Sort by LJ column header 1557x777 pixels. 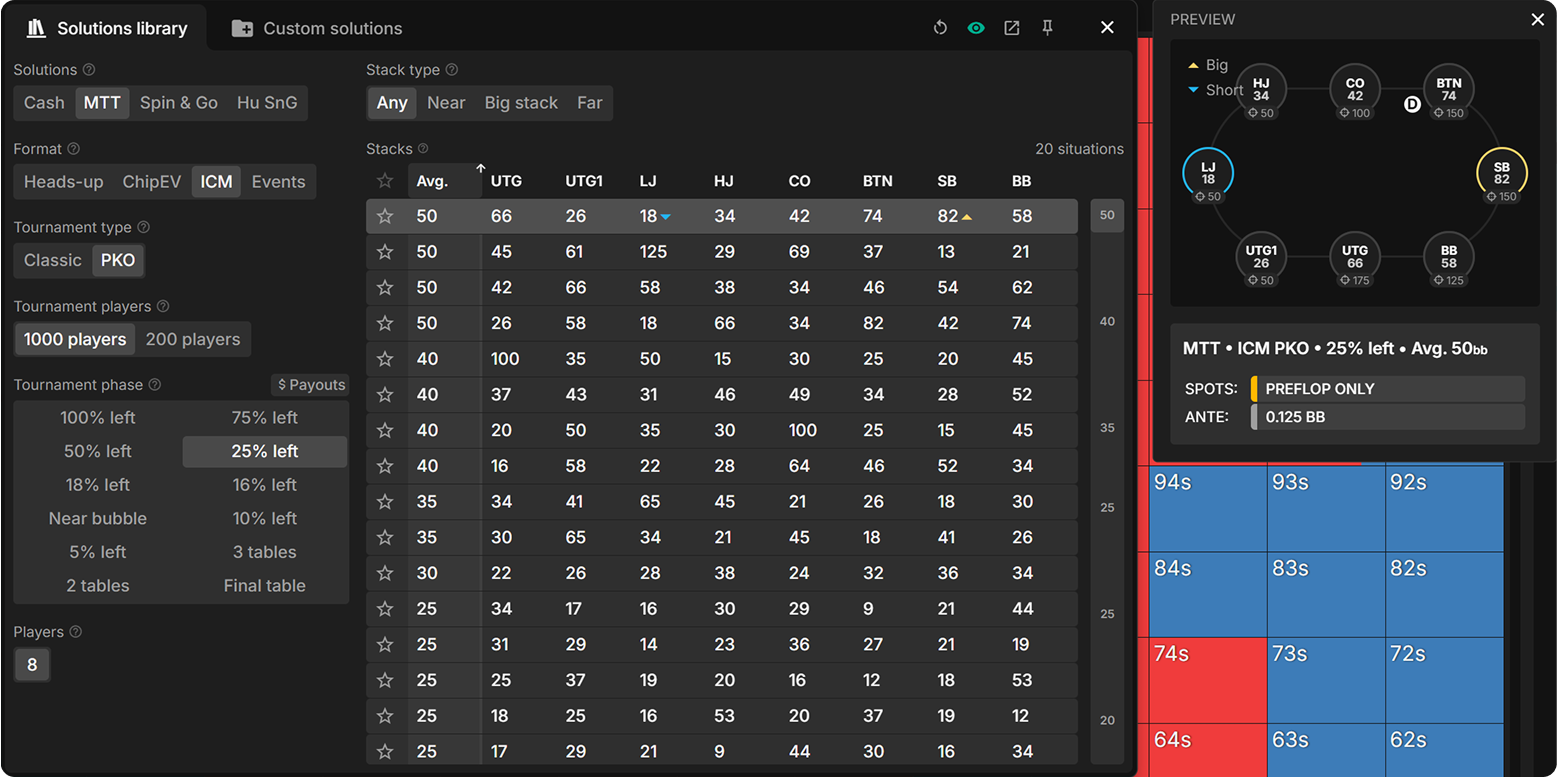(x=648, y=181)
